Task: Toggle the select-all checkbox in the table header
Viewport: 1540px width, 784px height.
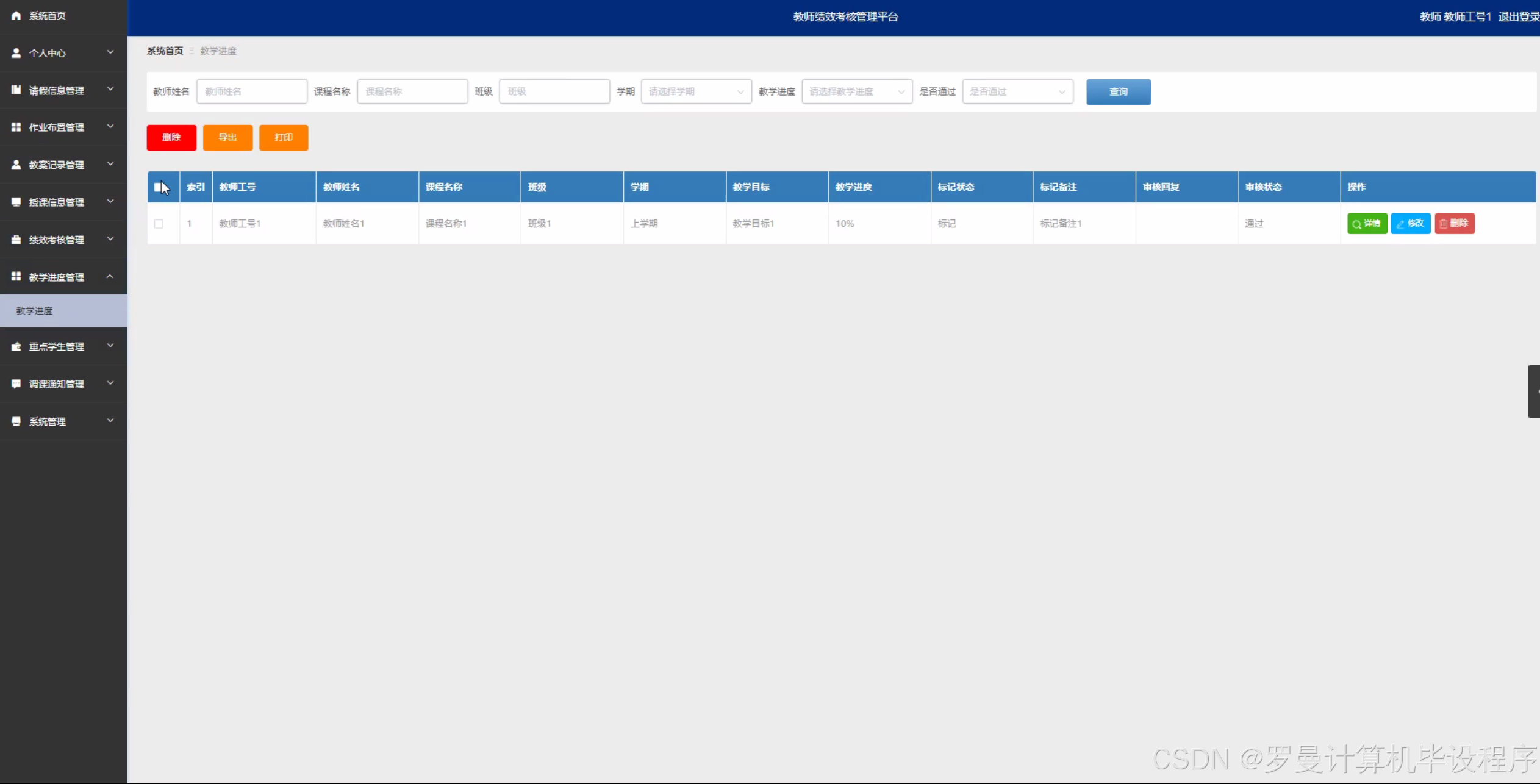Action: click(x=158, y=187)
